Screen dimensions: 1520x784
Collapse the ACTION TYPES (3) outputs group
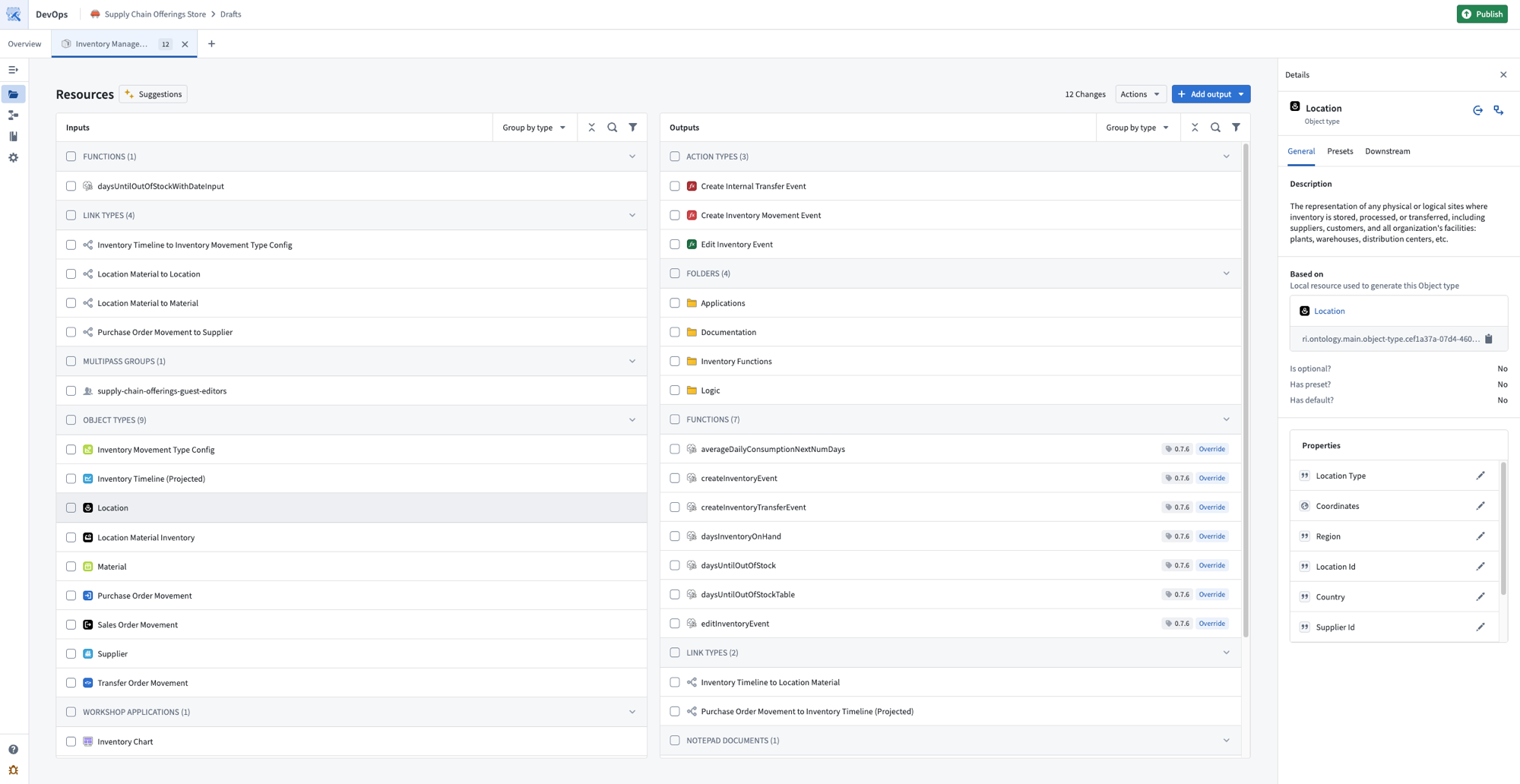pyautogui.click(x=1227, y=156)
